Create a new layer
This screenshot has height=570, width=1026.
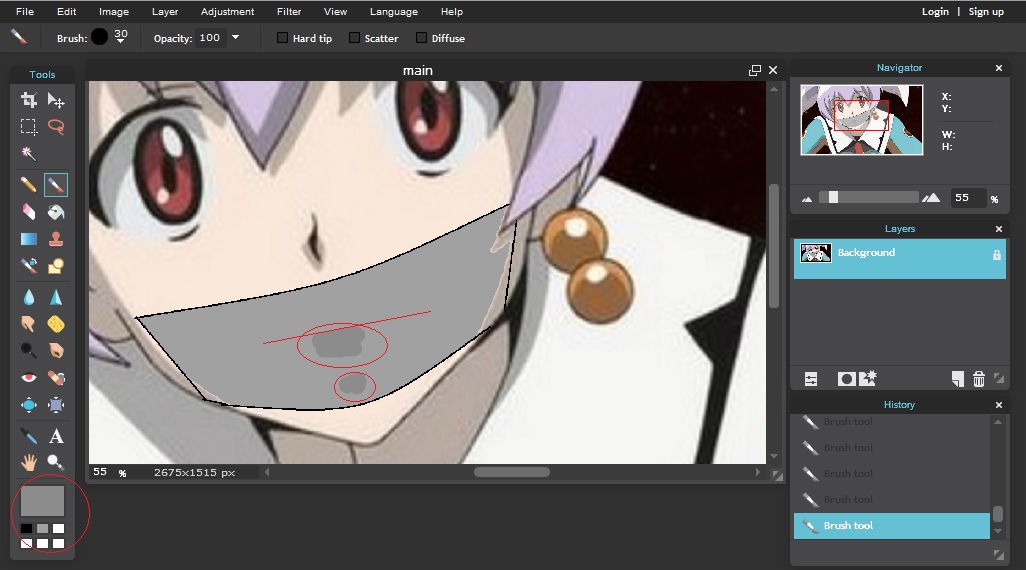coord(957,379)
